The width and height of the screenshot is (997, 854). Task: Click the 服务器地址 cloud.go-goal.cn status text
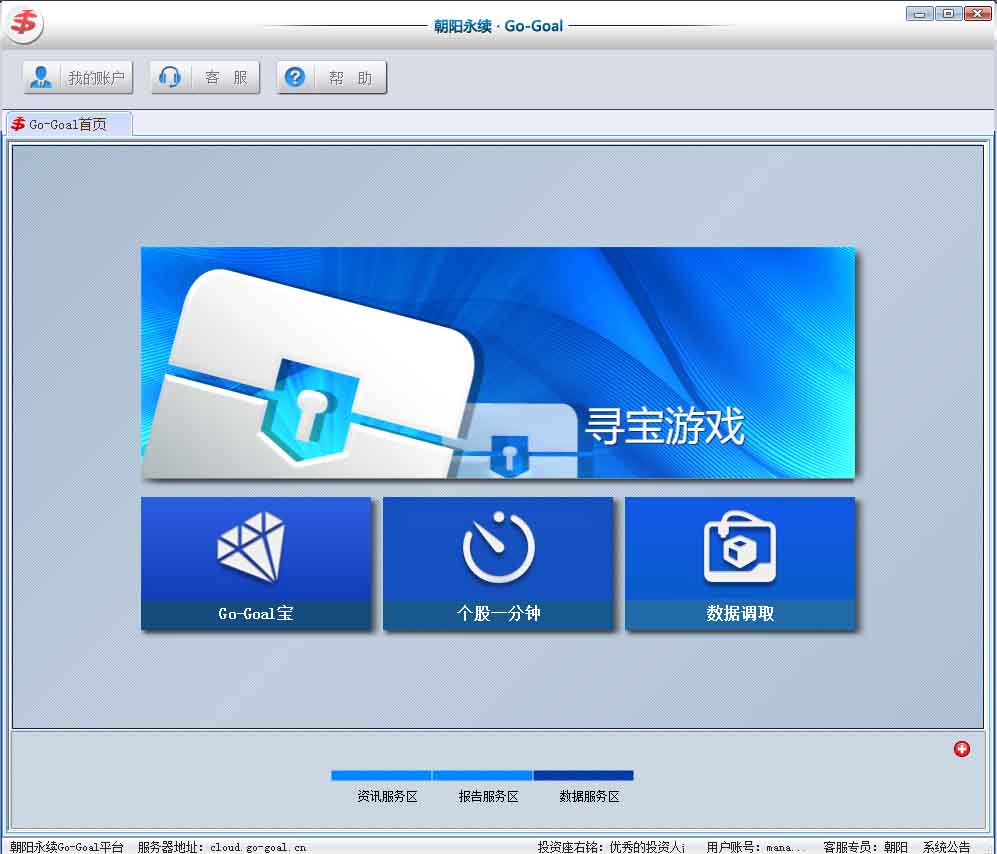(x=221, y=846)
